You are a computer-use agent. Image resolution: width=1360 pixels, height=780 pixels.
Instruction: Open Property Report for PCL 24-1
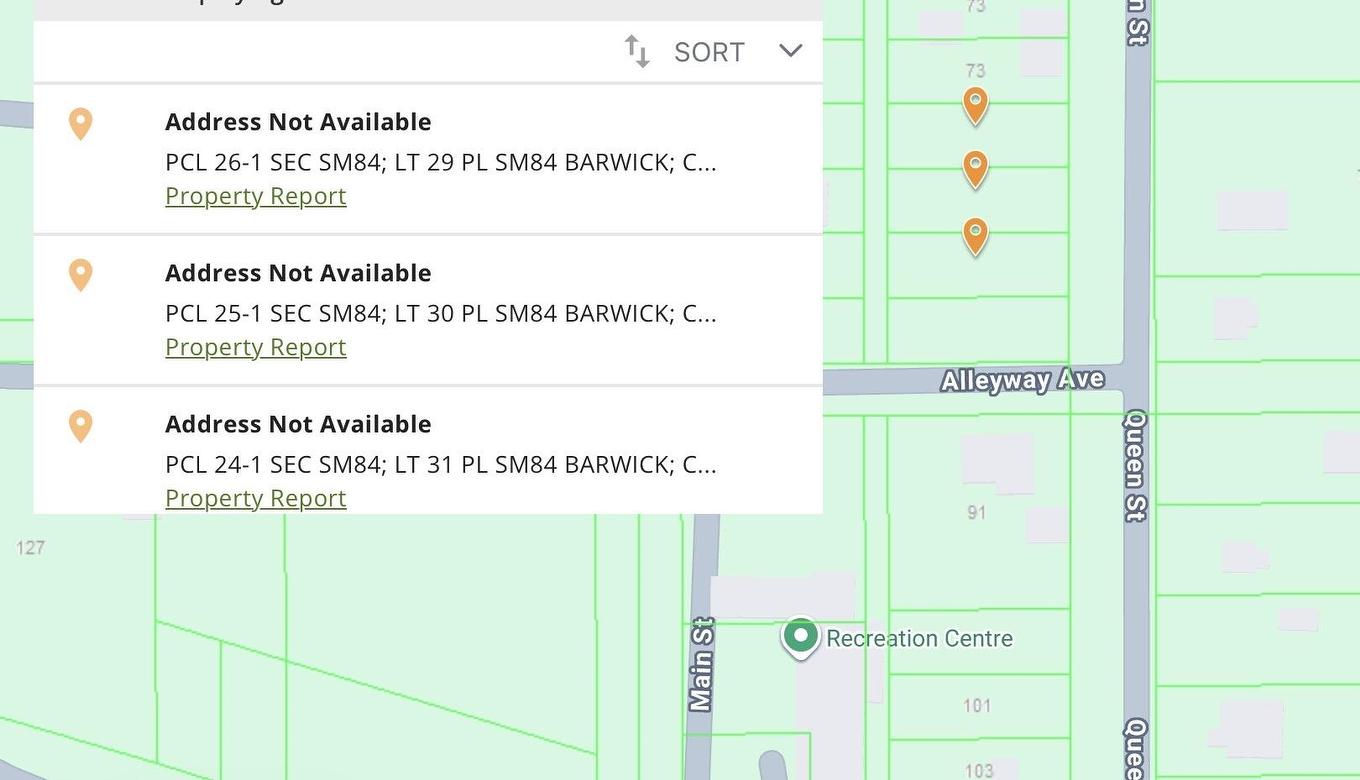[x=255, y=498]
